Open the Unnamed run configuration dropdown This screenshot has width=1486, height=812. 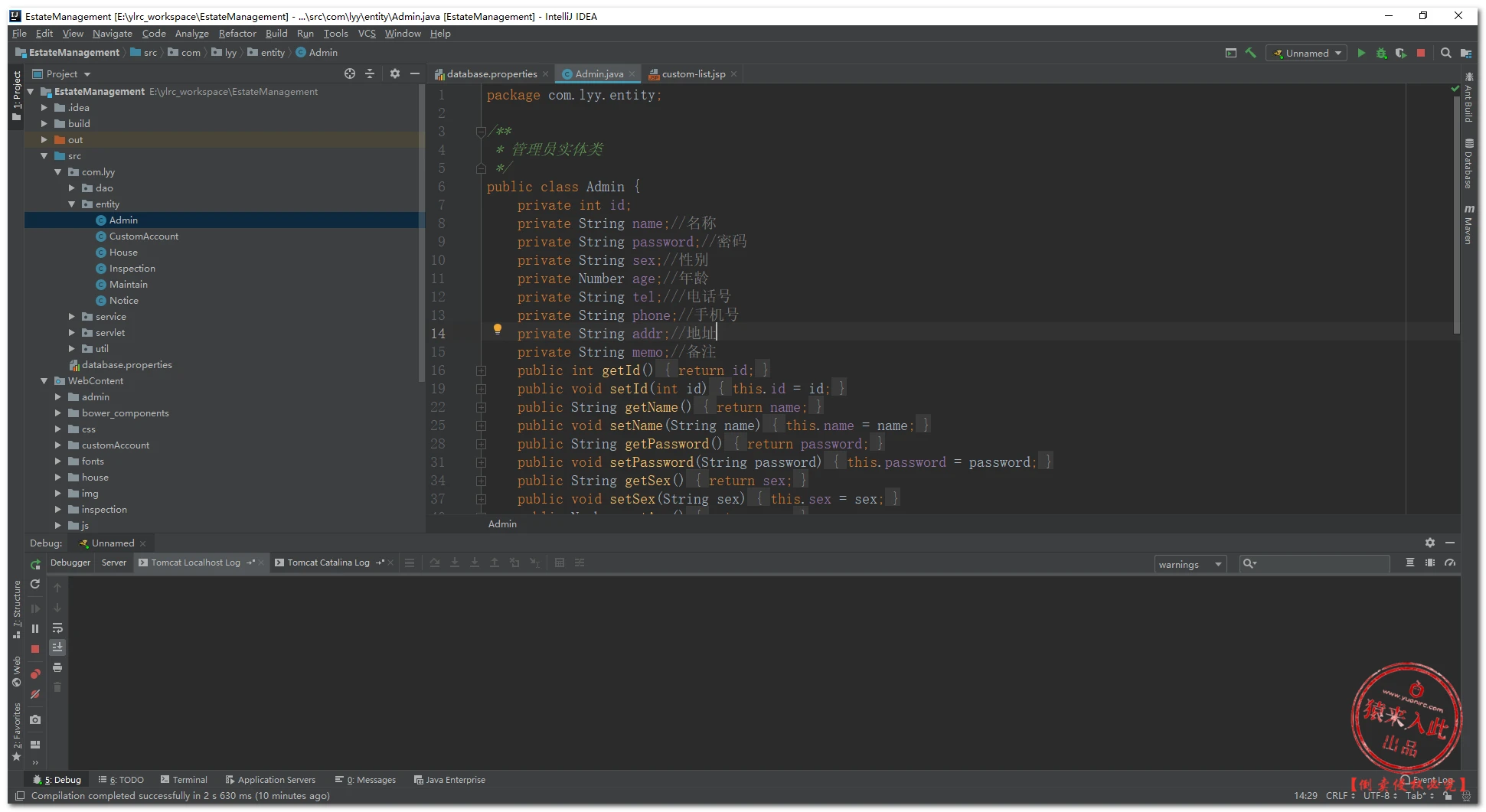[x=1307, y=53]
